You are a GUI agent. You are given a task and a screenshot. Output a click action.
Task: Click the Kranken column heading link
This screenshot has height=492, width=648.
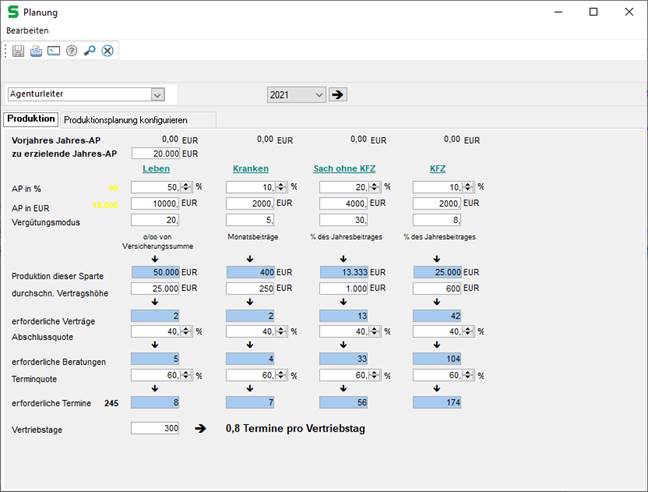click(x=250, y=169)
